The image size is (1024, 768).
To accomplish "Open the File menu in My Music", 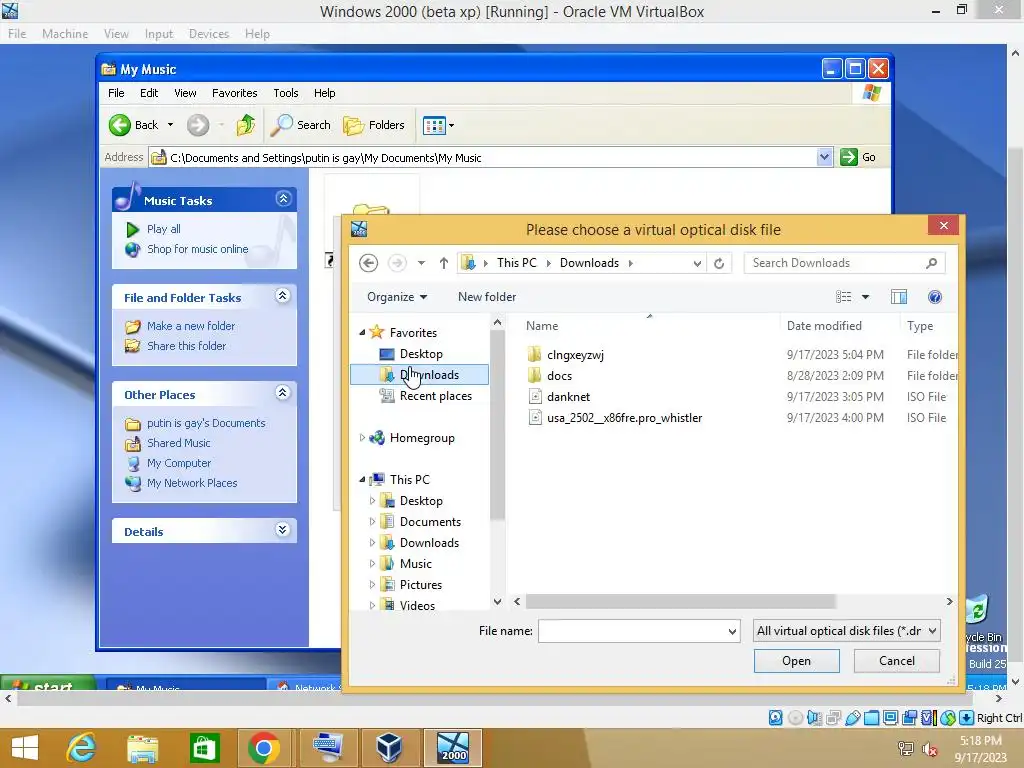I will click(x=116, y=93).
